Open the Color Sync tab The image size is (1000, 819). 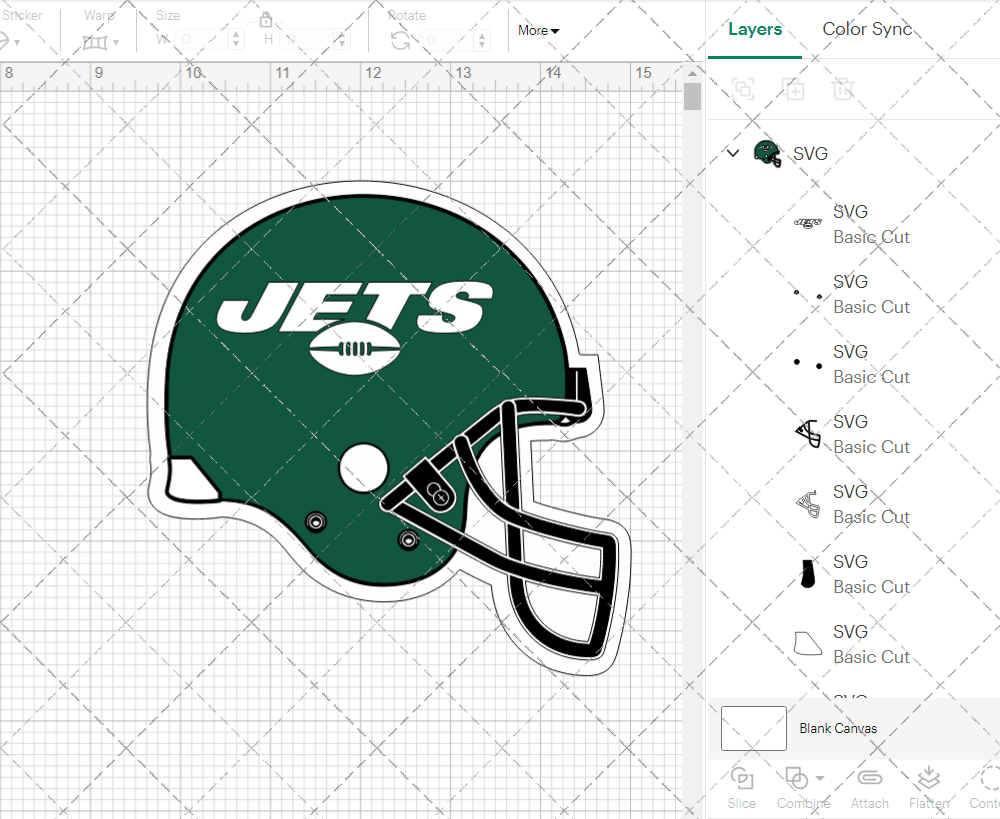pos(867,29)
